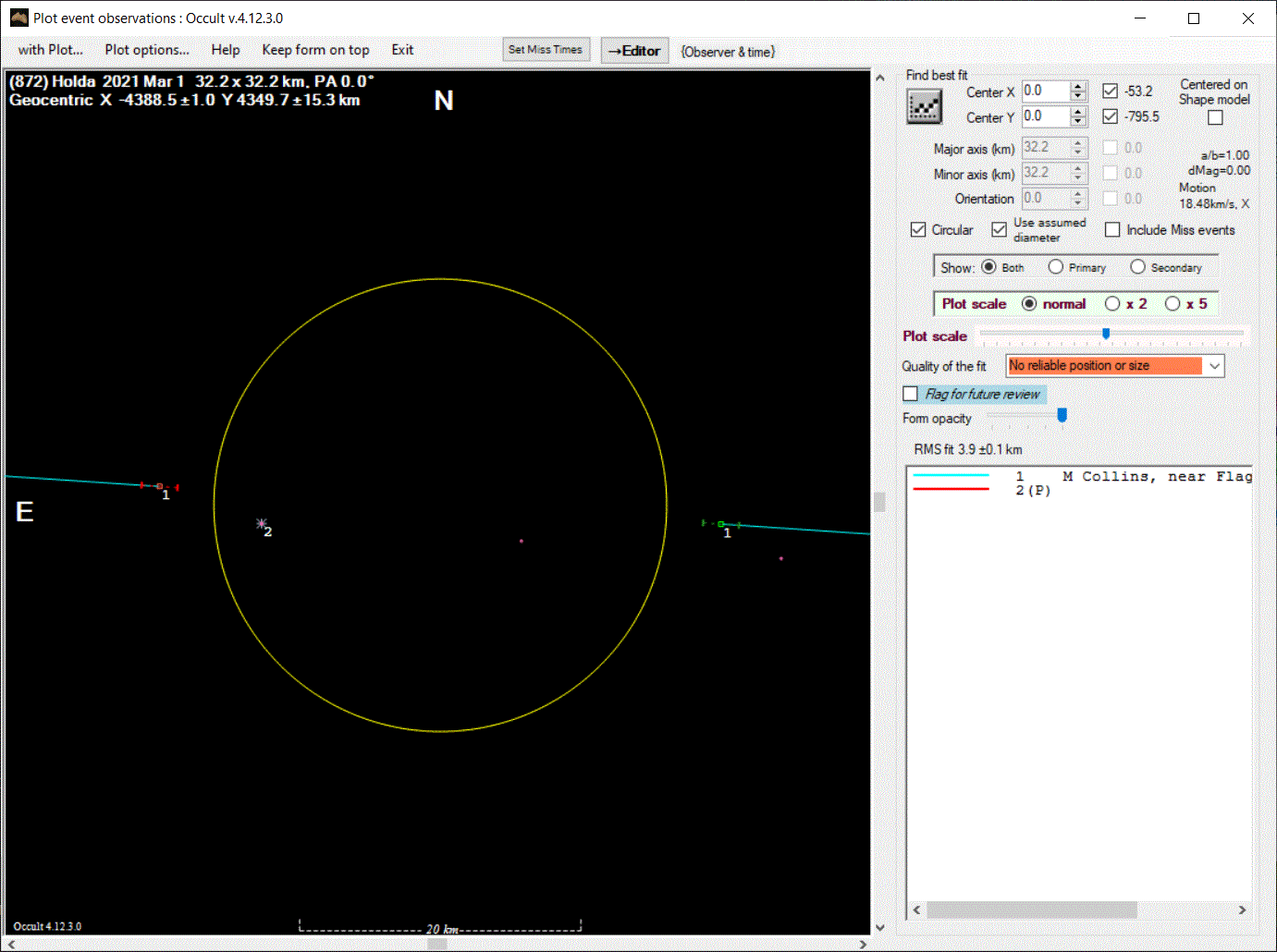Toggle the Use assumed diameter checkbox
1277x952 pixels.
[x=999, y=229]
